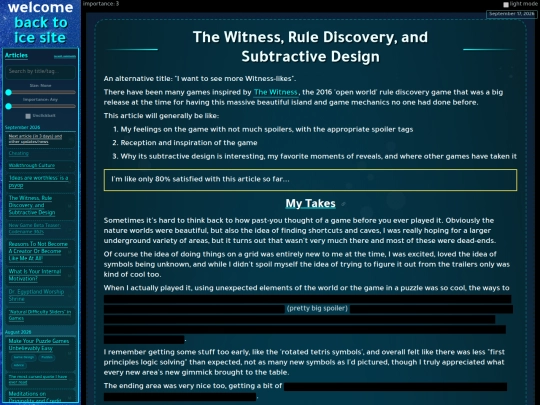Focus the Search by title/tag field
540x405 pixels.
click(40, 72)
